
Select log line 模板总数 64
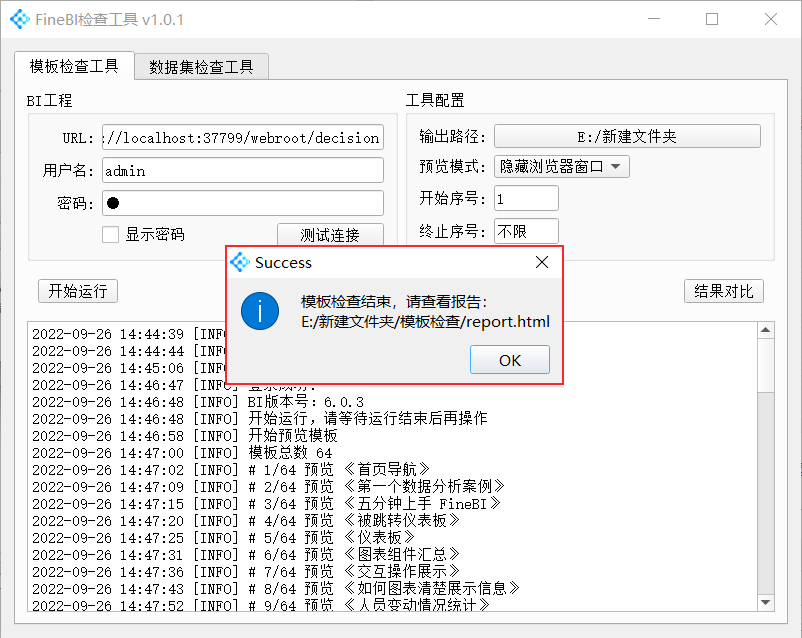click(x=182, y=453)
